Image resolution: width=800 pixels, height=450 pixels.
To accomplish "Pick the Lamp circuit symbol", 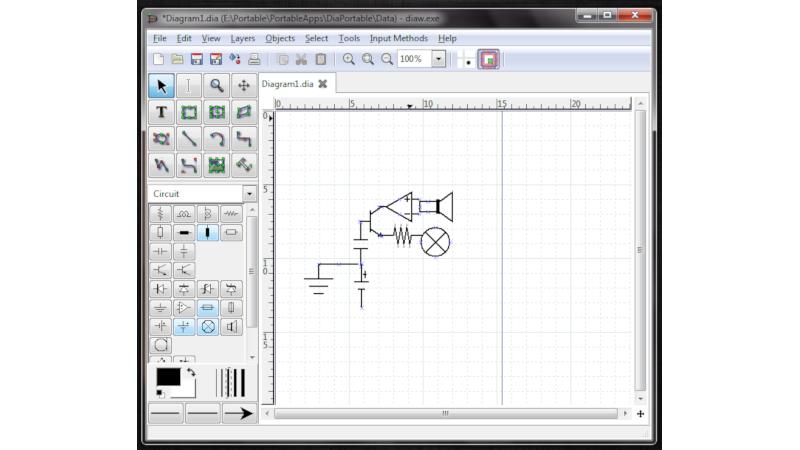I will [208, 327].
